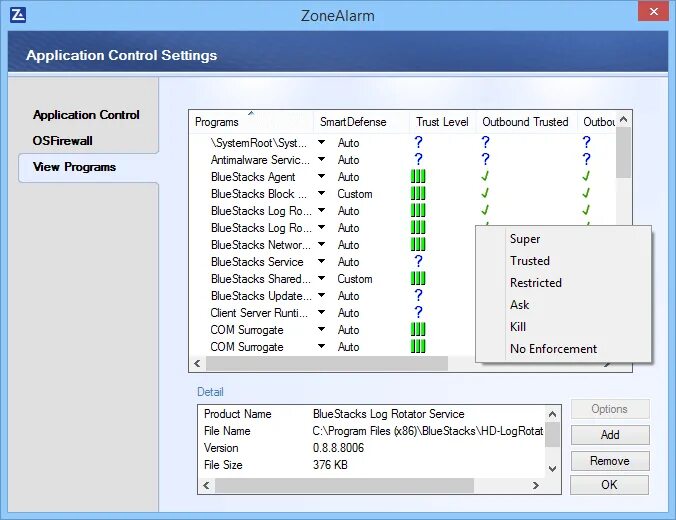676x520 pixels.
Task: Click last column checkmark for BlueStacks Block
Action: tap(586, 194)
